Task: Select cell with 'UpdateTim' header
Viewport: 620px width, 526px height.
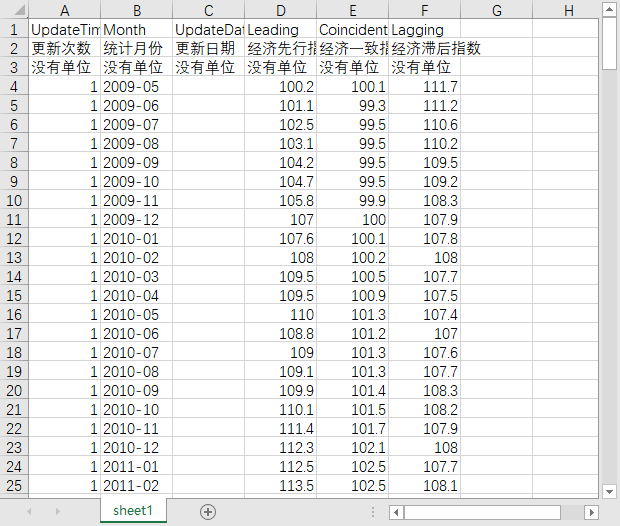Action: click(64, 30)
